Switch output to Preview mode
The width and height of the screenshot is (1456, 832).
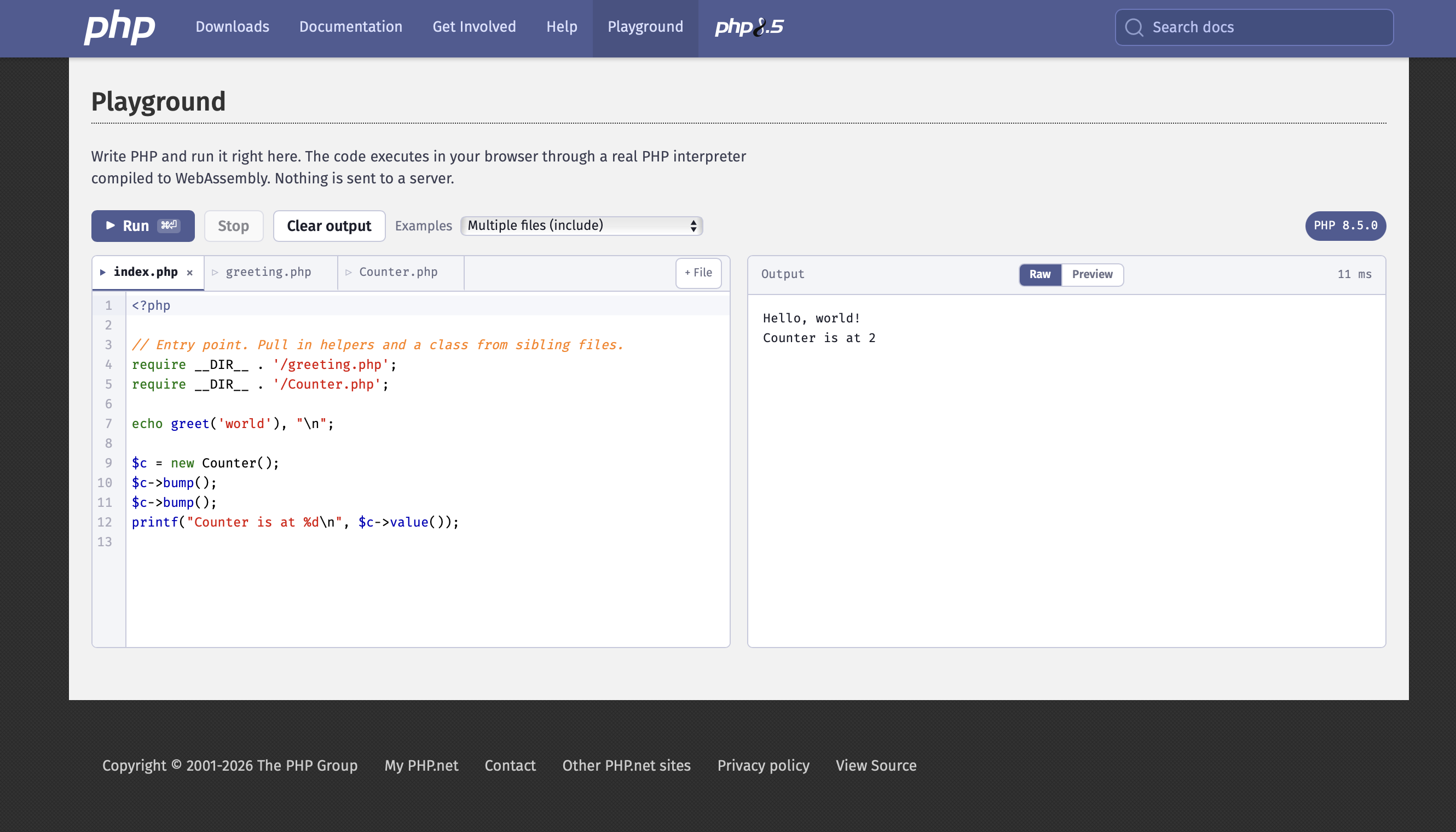1092,274
